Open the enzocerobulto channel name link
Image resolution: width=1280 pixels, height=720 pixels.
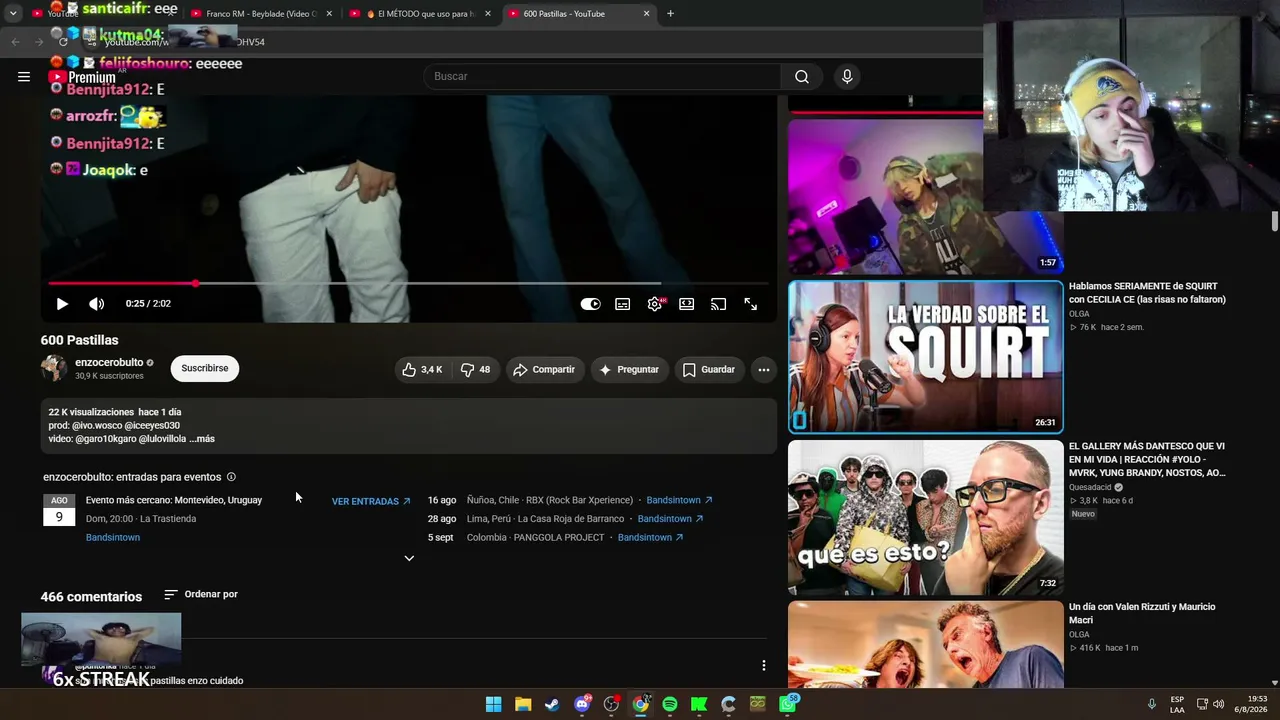(x=109, y=363)
